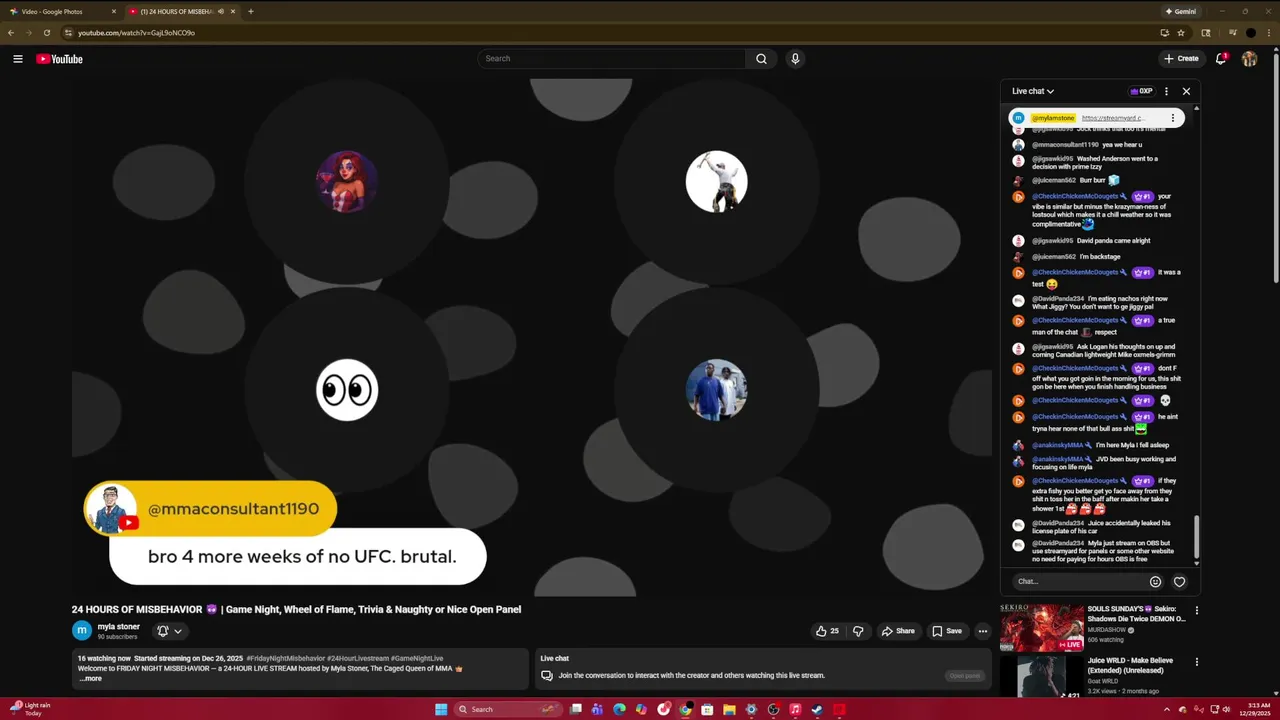Open the YouTube hamburger guide menu
This screenshot has width=1280, height=720.
point(18,59)
